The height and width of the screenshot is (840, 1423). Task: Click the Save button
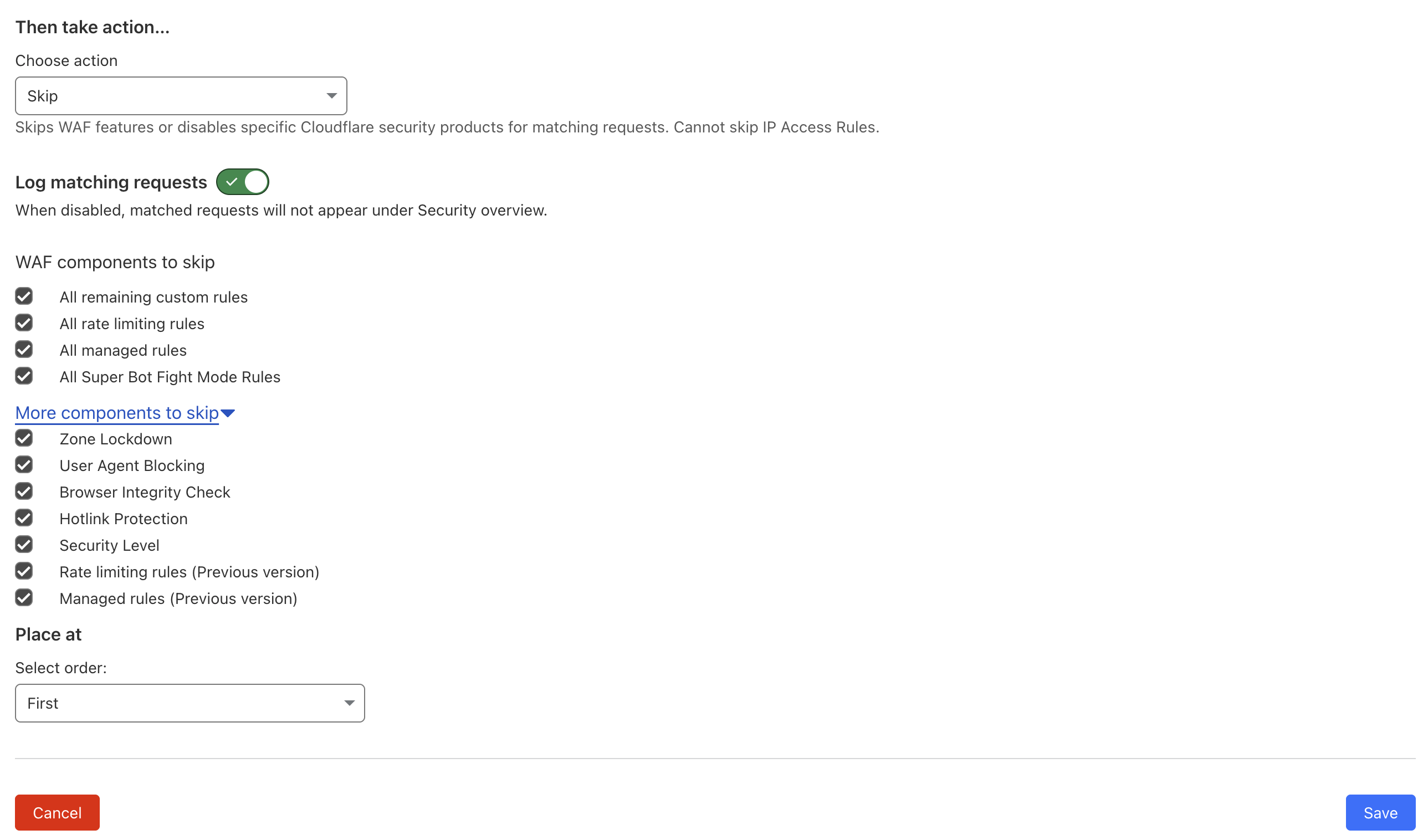(x=1380, y=813)
